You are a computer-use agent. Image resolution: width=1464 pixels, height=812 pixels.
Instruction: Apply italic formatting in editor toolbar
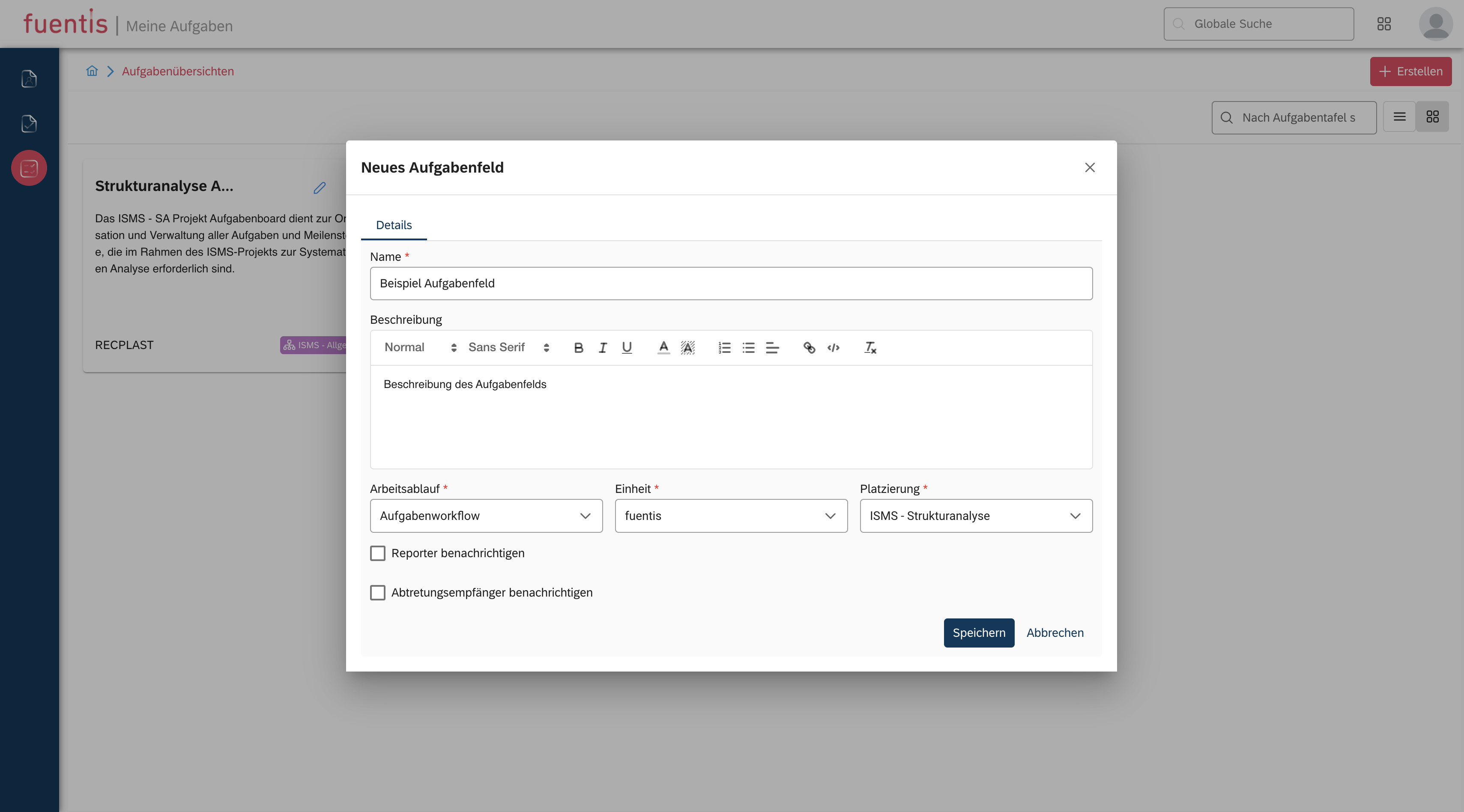point(602,348)
